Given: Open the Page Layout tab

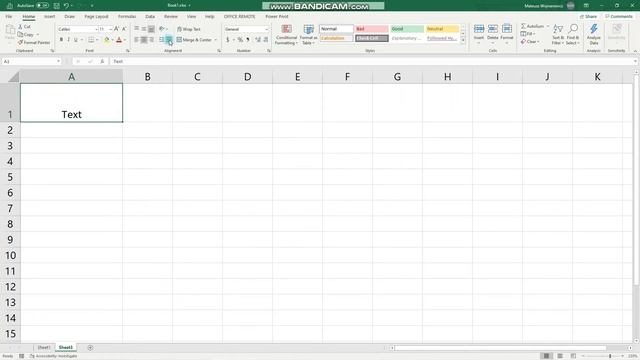Looking at the screenshot, I should 96,16.
